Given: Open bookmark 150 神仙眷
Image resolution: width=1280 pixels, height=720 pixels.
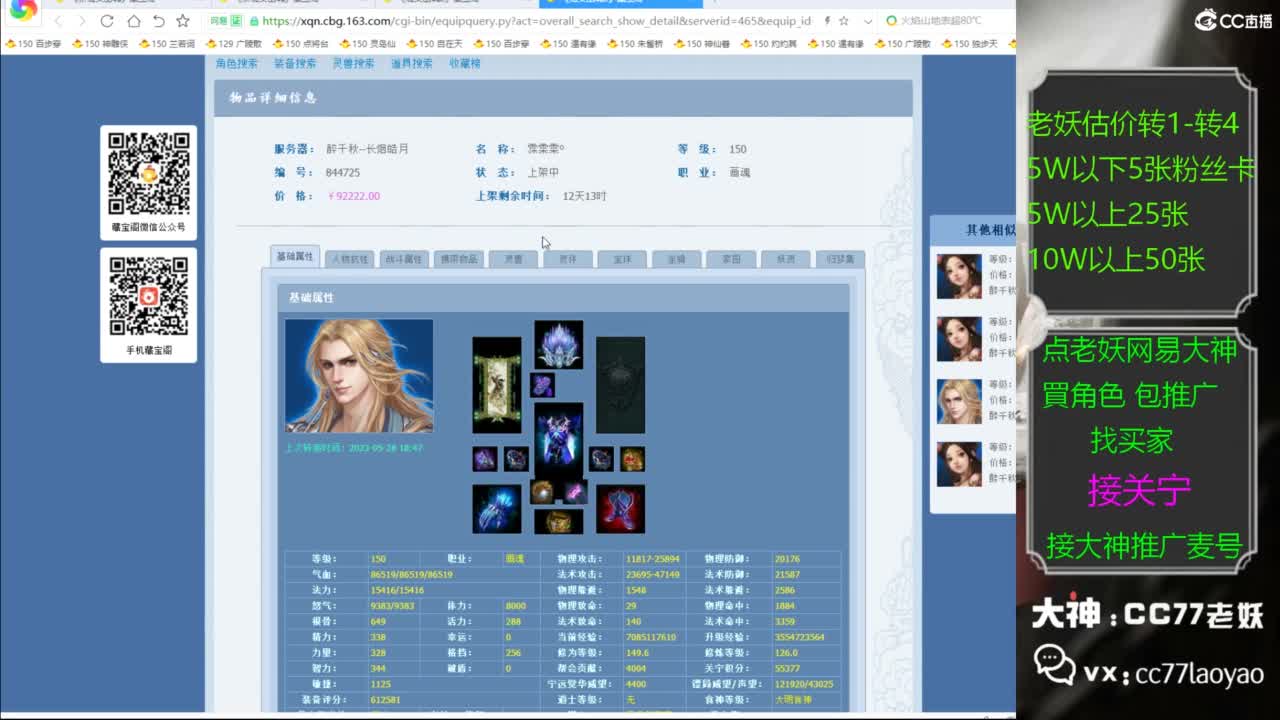Looking at the screenshot, I should coord(702,44).
